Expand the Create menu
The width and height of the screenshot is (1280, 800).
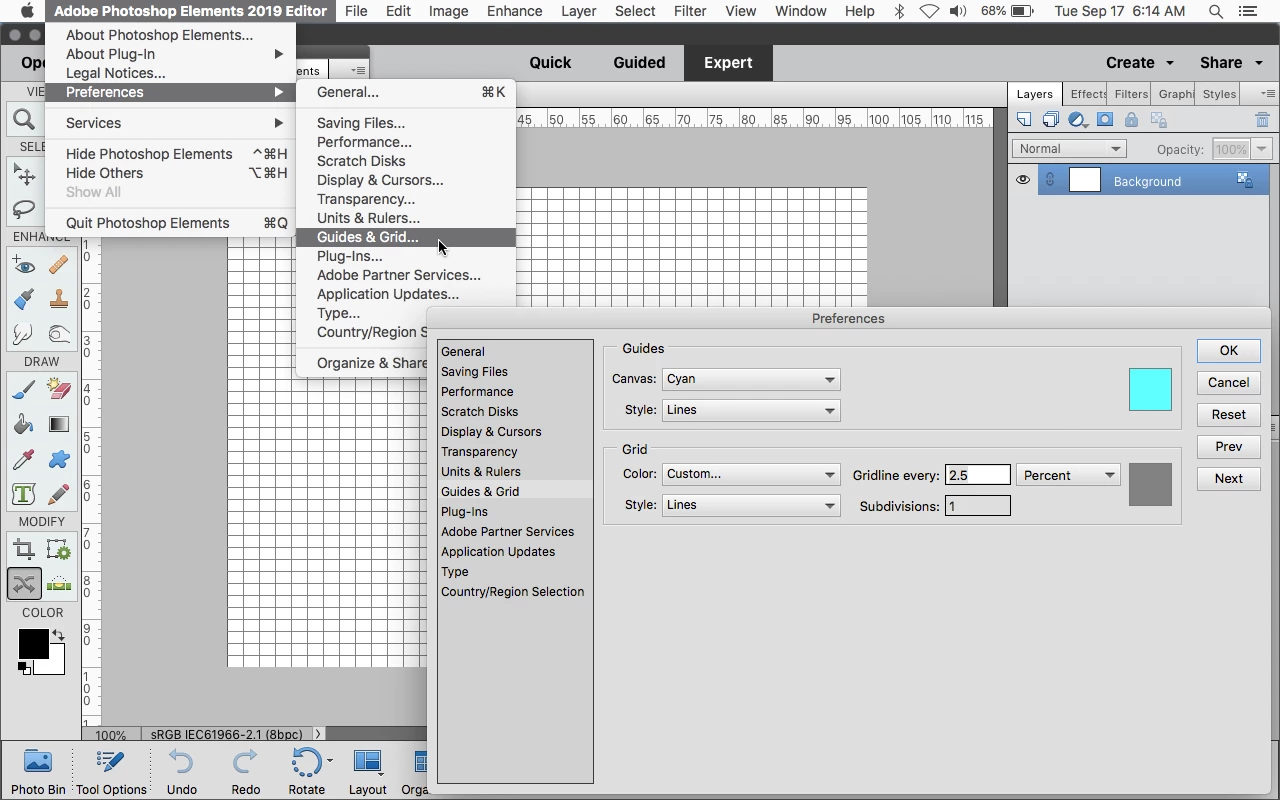[1140, 62]
